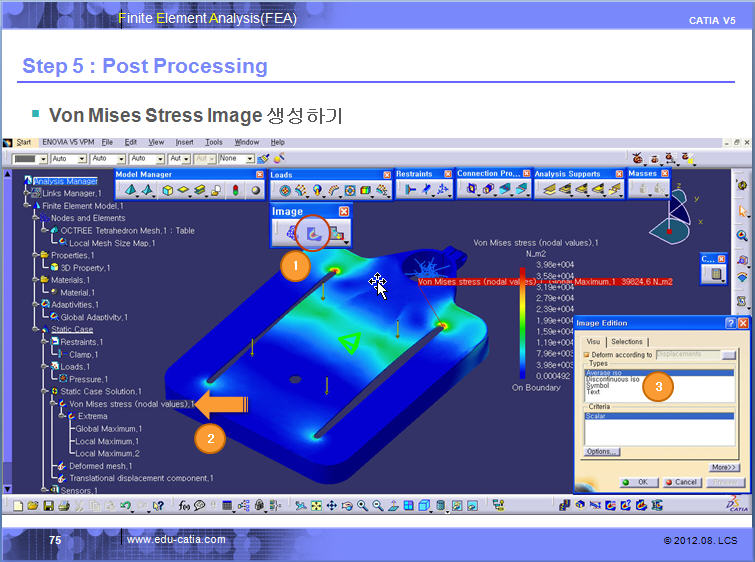This screenshot has width=755, height=562.
Task: Click the Options... button in Image Edition
Action: [x=601, y=451]
